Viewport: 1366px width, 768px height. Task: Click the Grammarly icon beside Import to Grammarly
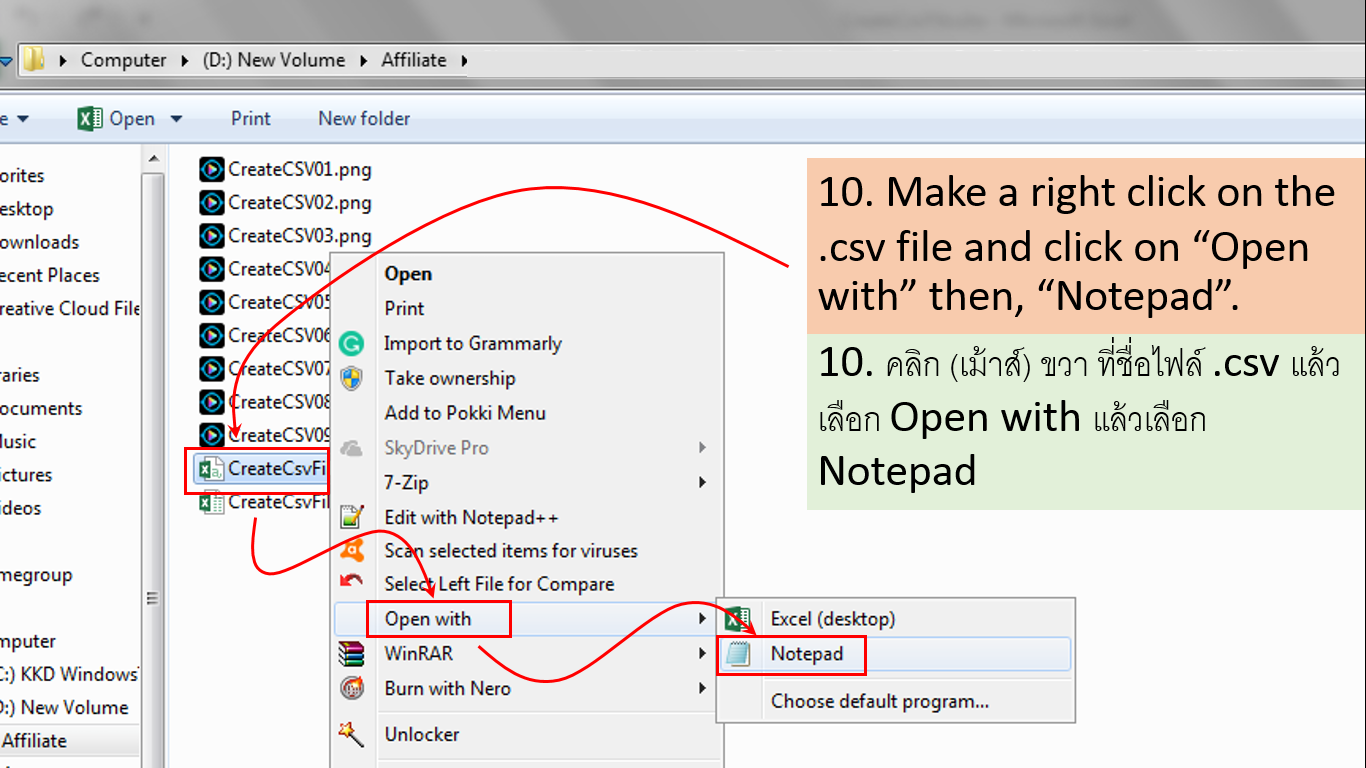point(352,343)
